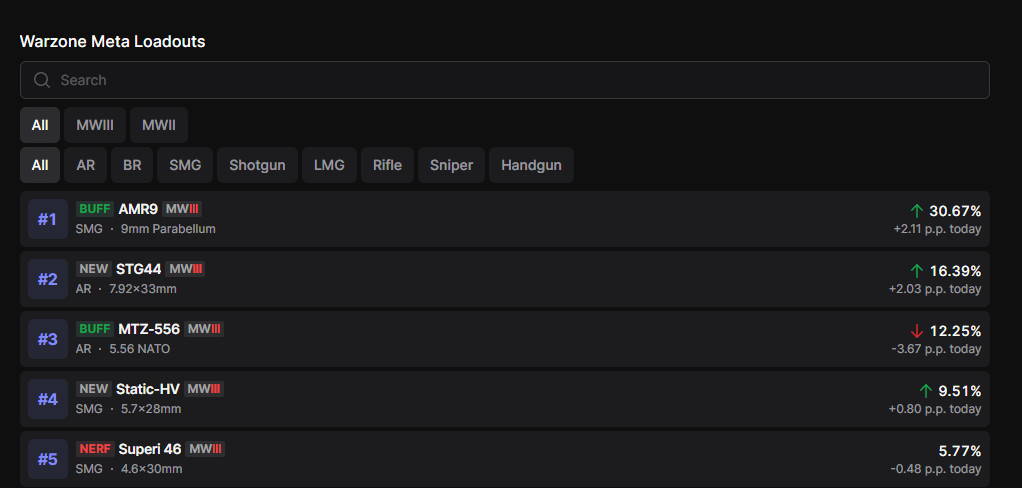This screenshot has height=488, width=1022.
Task: Click the 16.39% pick rate value
Action: pyautogui.click(x=955, y=271)
